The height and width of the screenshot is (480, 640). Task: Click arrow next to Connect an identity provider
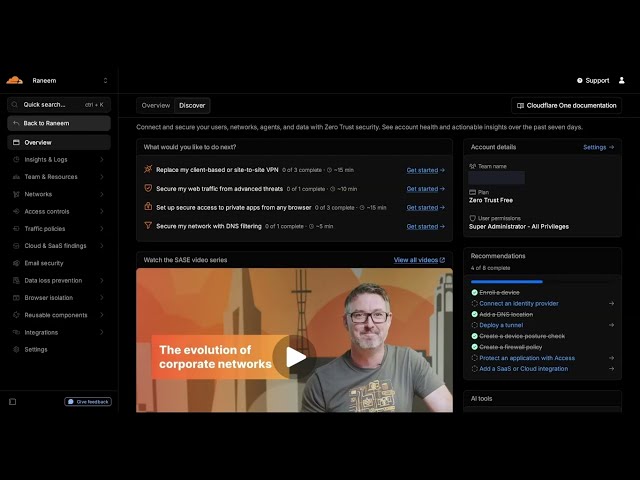pyautogui.click(x=611, y=304)
